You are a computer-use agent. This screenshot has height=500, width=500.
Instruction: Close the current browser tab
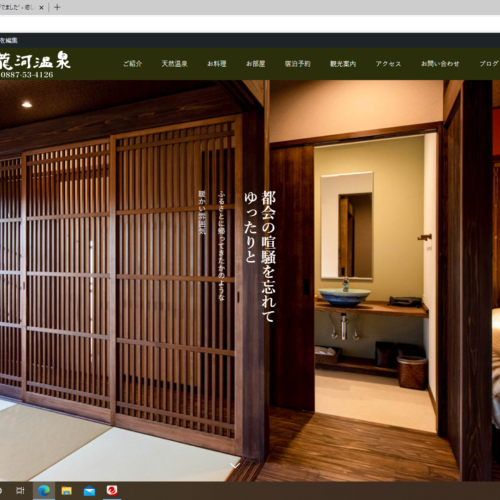coord(41,7)
